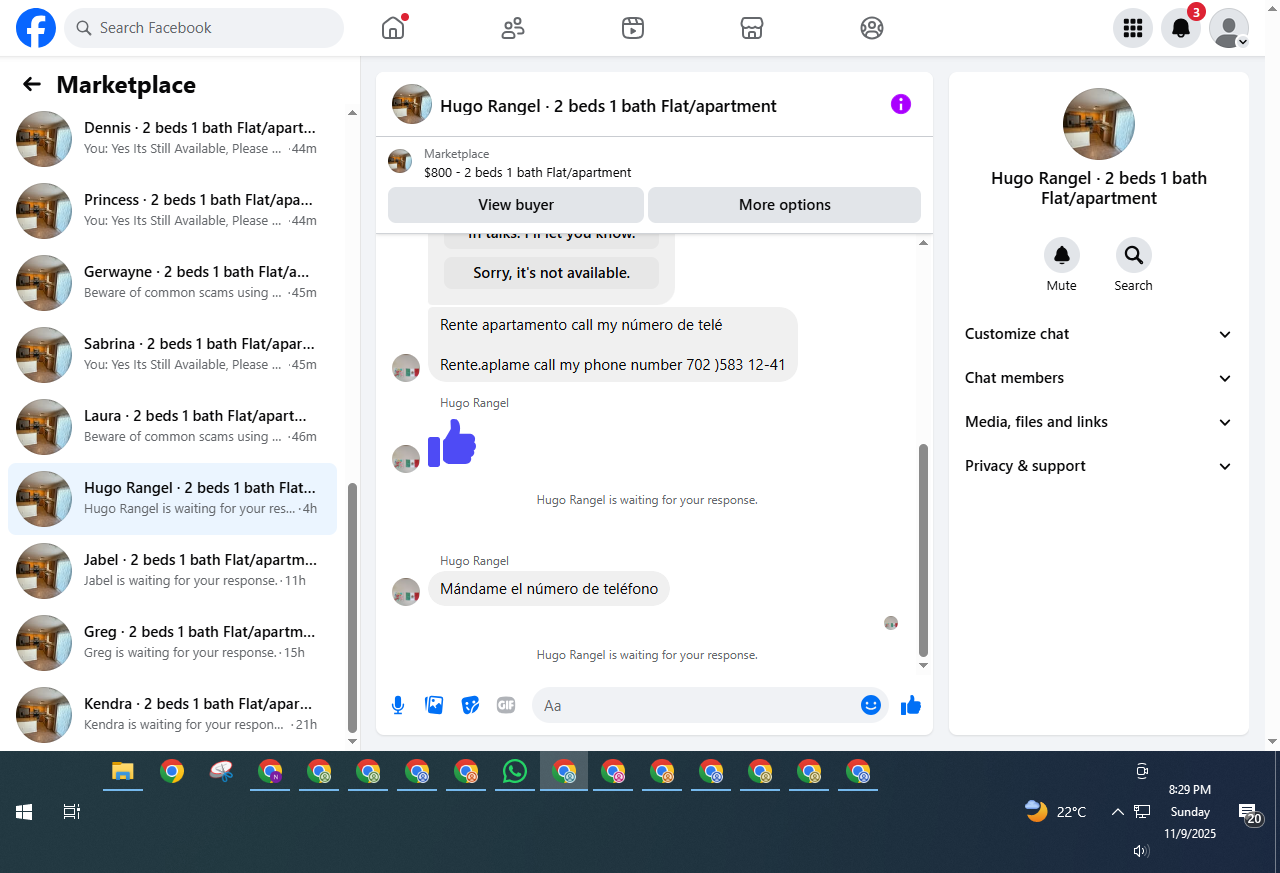Show hidden system tray icons
The height and width of the screenshot is (873, 1280).
point(1118,812)
